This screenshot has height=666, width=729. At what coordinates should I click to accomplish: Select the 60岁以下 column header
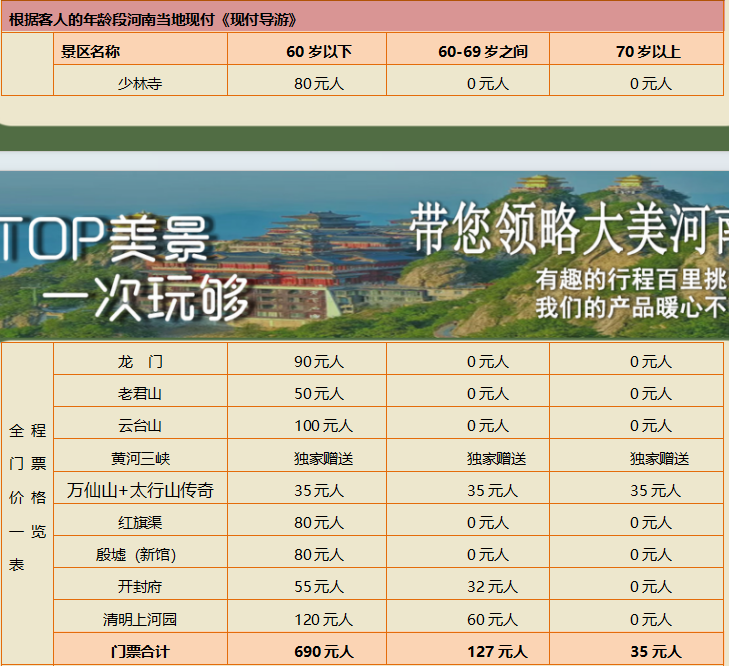(319, 51)
